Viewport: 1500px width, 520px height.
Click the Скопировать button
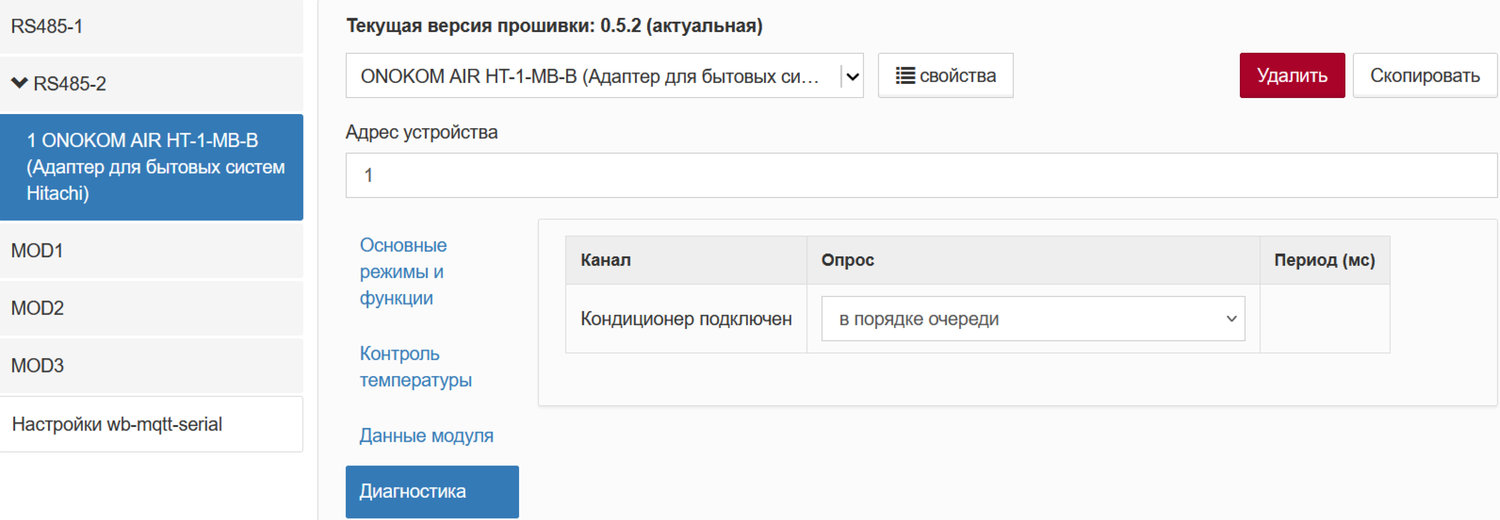point(1425,76)
